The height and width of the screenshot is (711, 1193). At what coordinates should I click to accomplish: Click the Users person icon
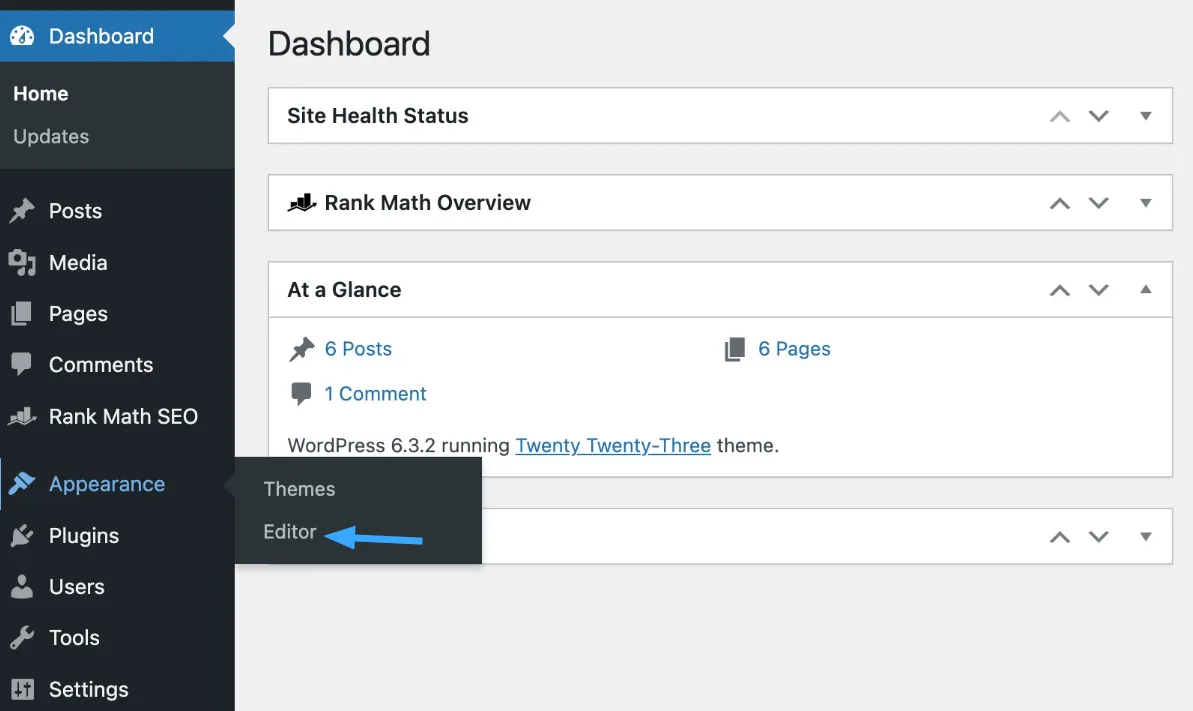[x=22, y=587]
